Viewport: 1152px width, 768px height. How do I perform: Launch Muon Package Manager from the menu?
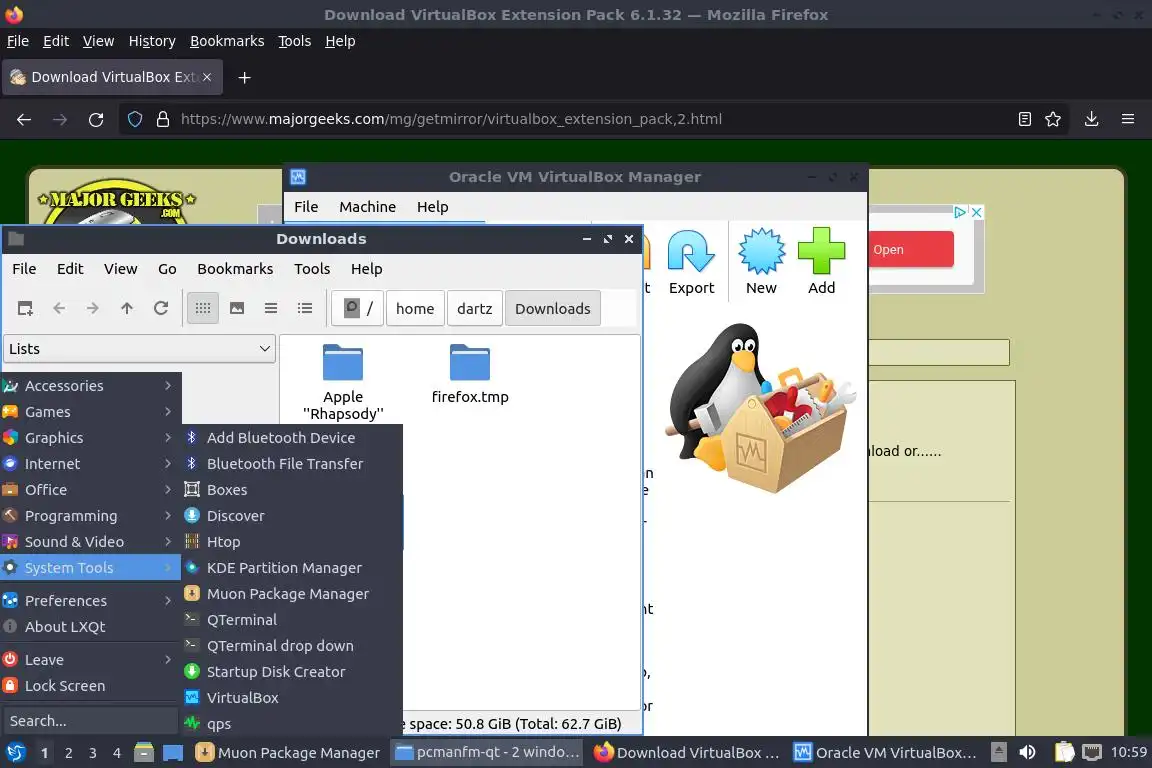pyautogui.click(x=292, y=594)
